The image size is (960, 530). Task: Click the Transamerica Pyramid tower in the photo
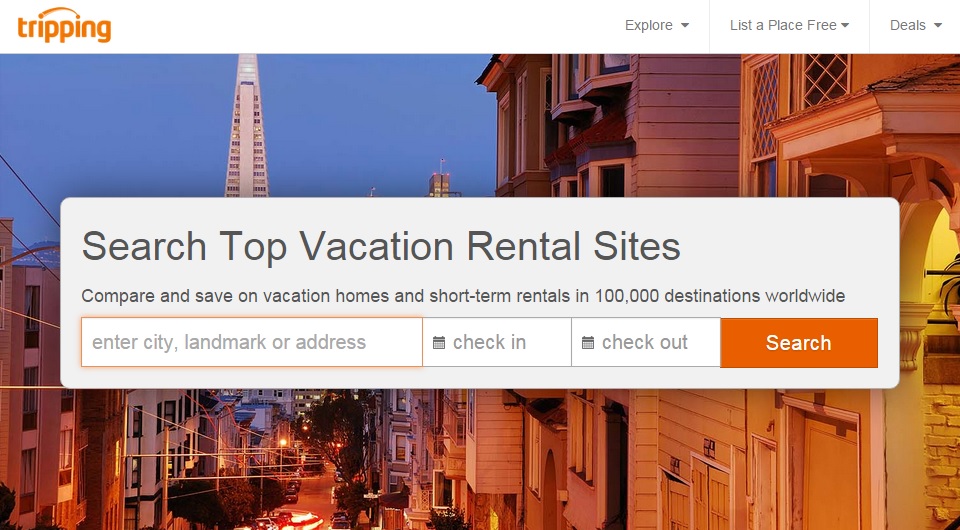coord(247,125)
